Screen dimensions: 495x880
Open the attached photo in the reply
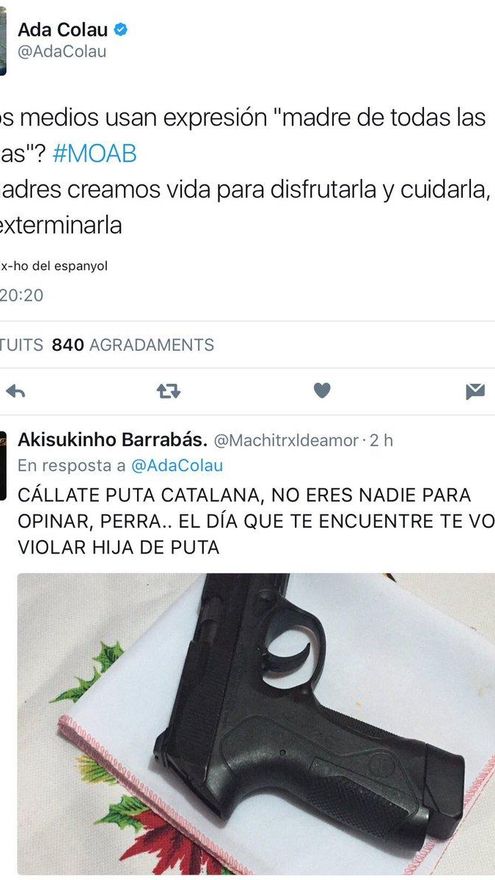pos(256,723)
